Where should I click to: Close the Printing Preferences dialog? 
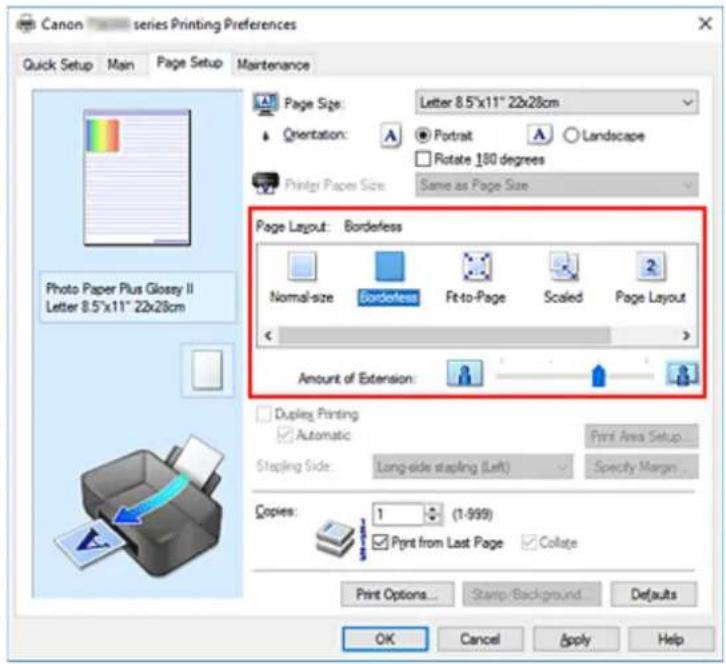coord(705,23)
